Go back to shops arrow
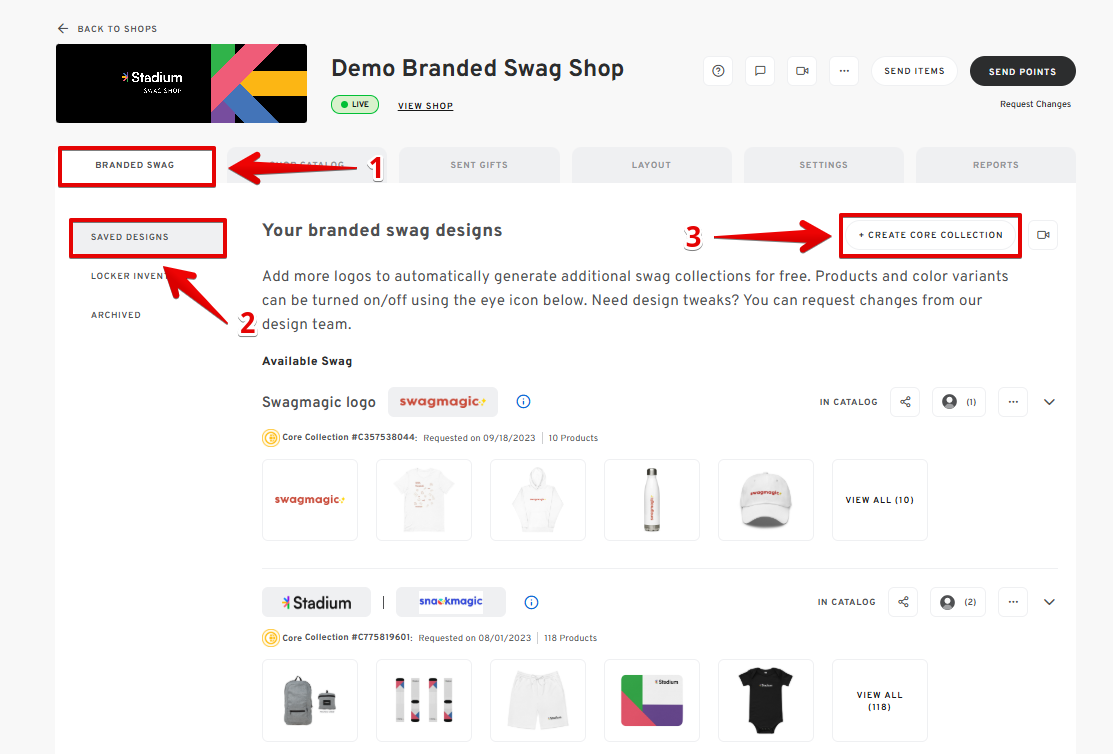Image resolution: width=1113 pixels, height=754 pixels. [64, 29]
